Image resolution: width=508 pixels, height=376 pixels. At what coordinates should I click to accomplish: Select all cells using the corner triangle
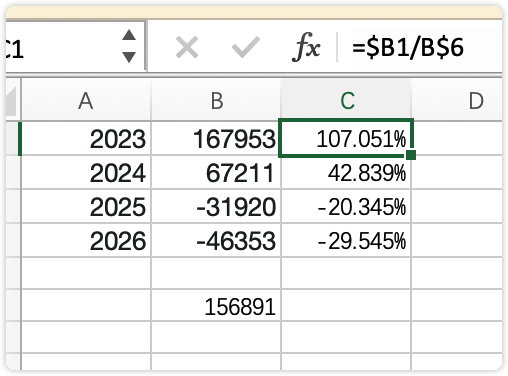point(11,101)
